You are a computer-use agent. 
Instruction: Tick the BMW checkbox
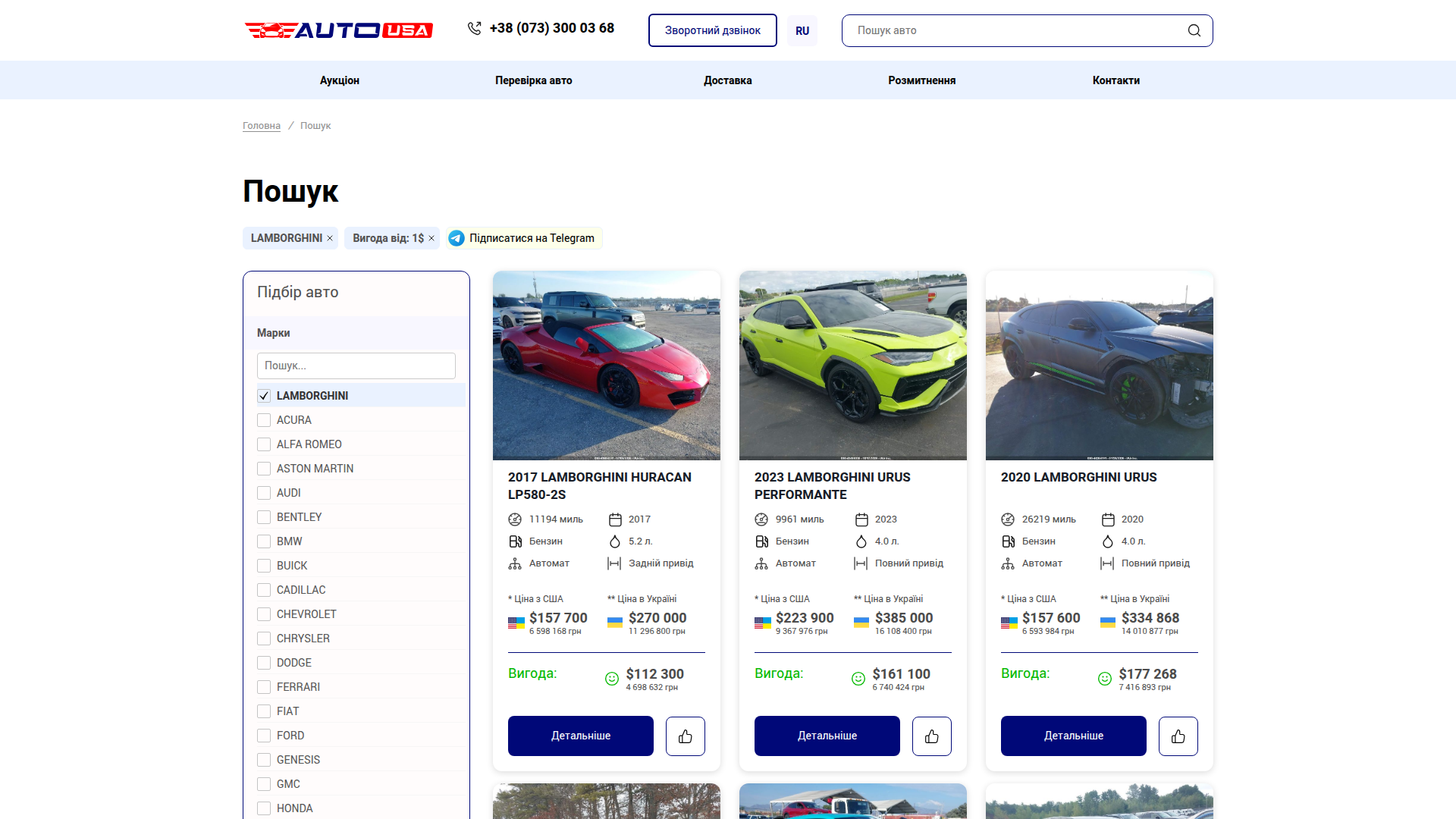pos(264,541)
